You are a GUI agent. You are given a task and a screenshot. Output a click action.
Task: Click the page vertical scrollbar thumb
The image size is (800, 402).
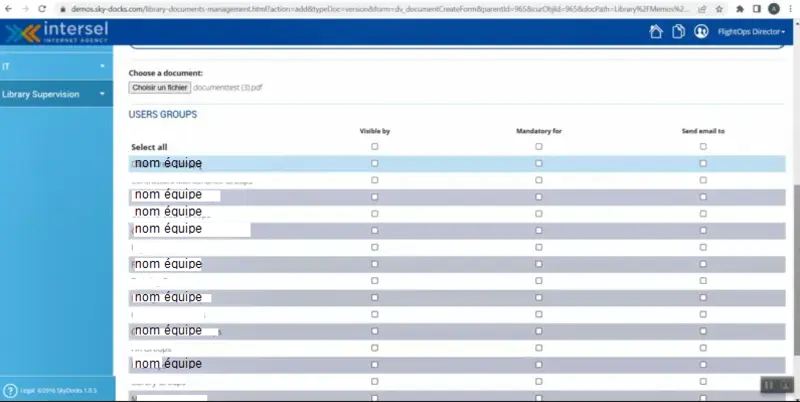pos(795,269)
